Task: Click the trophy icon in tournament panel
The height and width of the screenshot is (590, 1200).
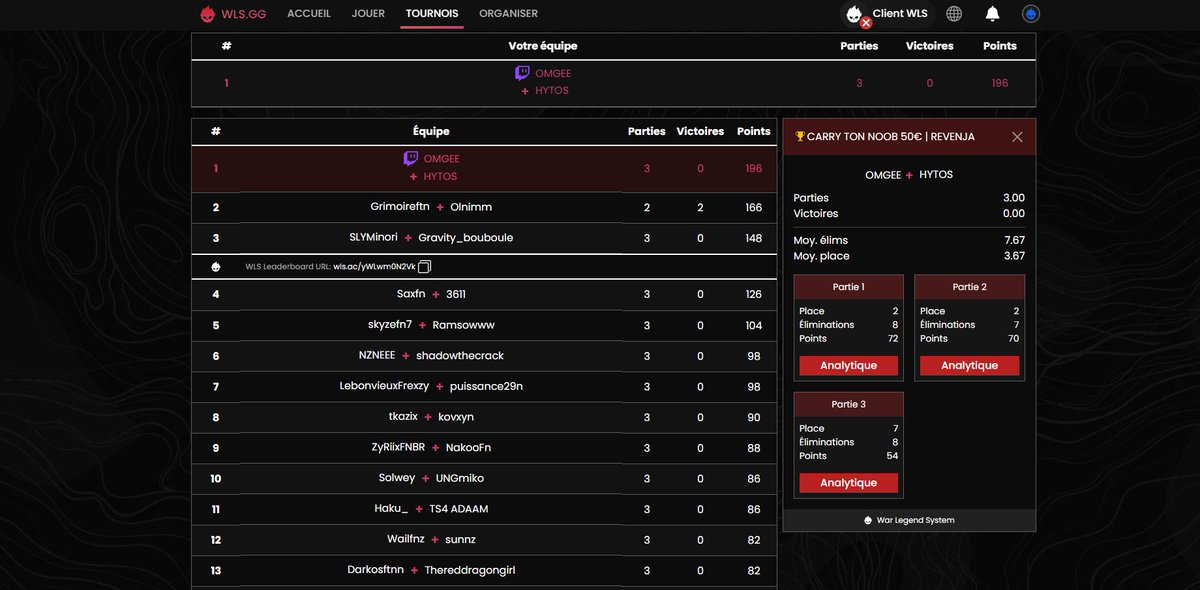Action: point(800,137)
